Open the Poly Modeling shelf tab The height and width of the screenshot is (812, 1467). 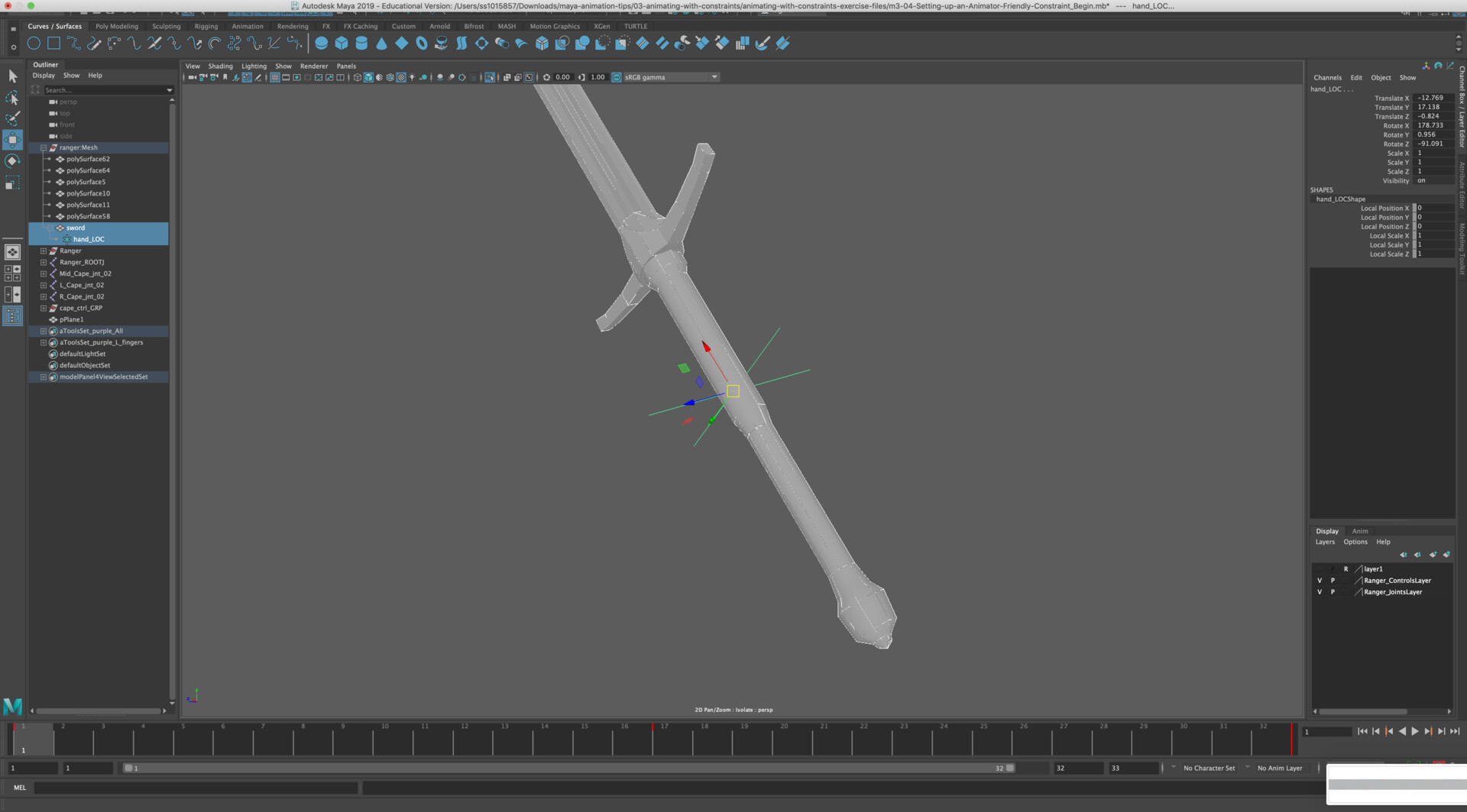116,26
